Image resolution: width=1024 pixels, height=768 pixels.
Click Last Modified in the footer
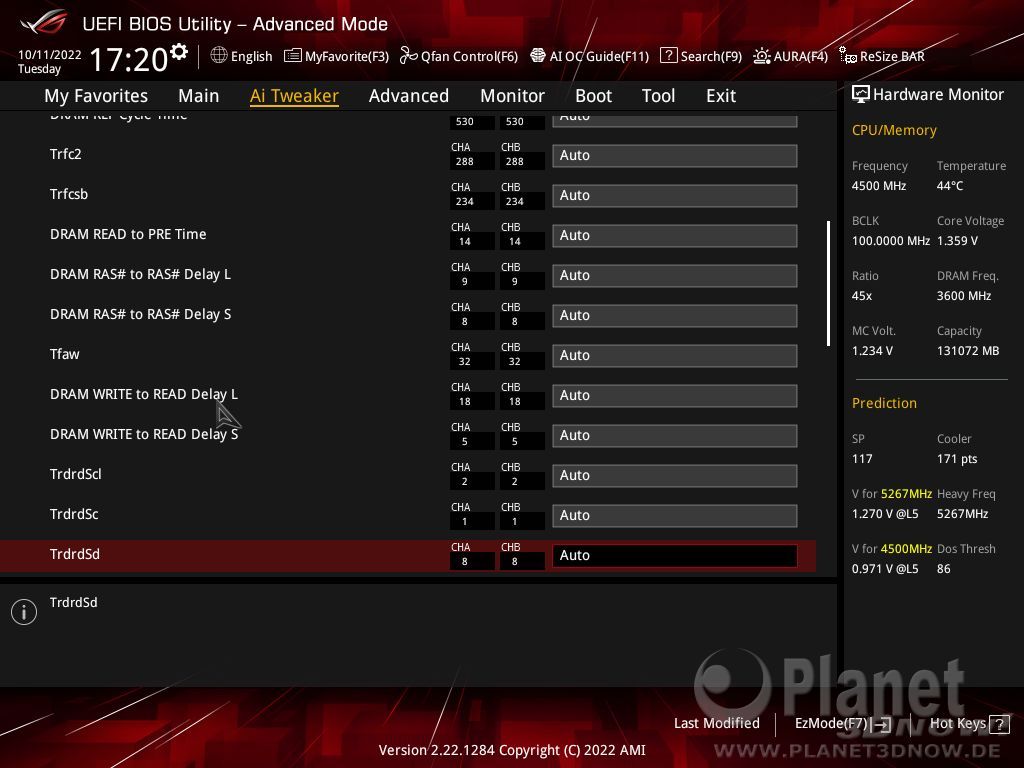pyautogui.click(x=716, y=723)
